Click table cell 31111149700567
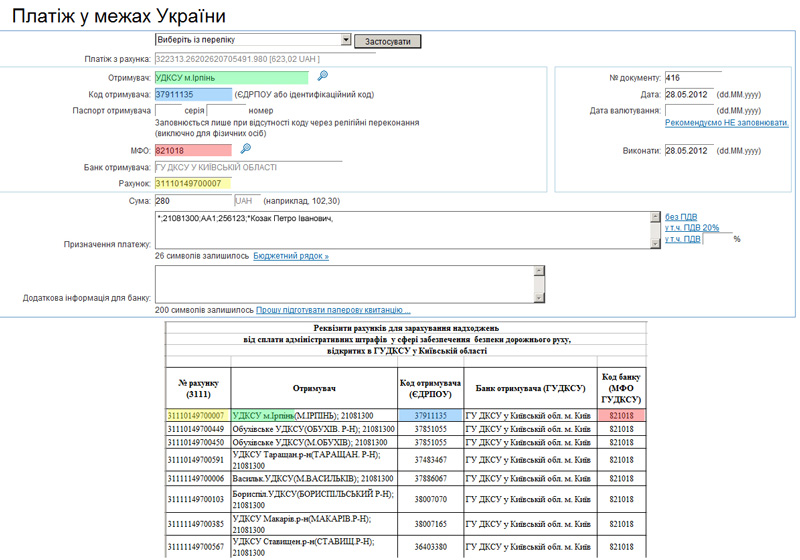The image size is (800, 560). click(x=198, y=546)
